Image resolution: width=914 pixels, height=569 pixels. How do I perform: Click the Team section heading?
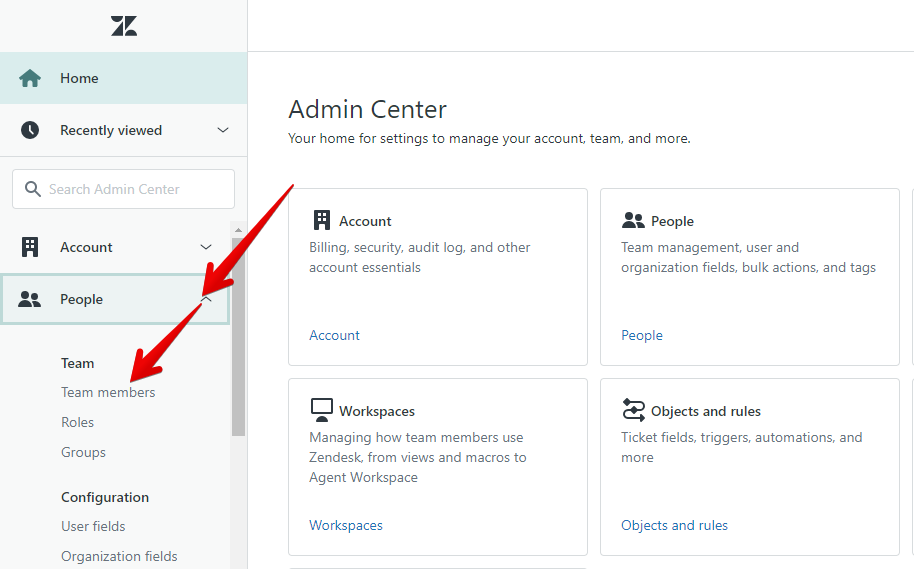78,363
